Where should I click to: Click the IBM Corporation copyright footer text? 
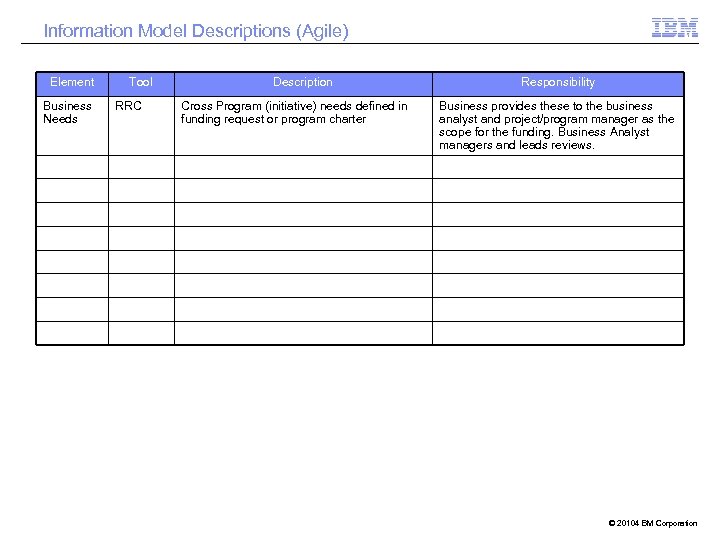[652, 523]
